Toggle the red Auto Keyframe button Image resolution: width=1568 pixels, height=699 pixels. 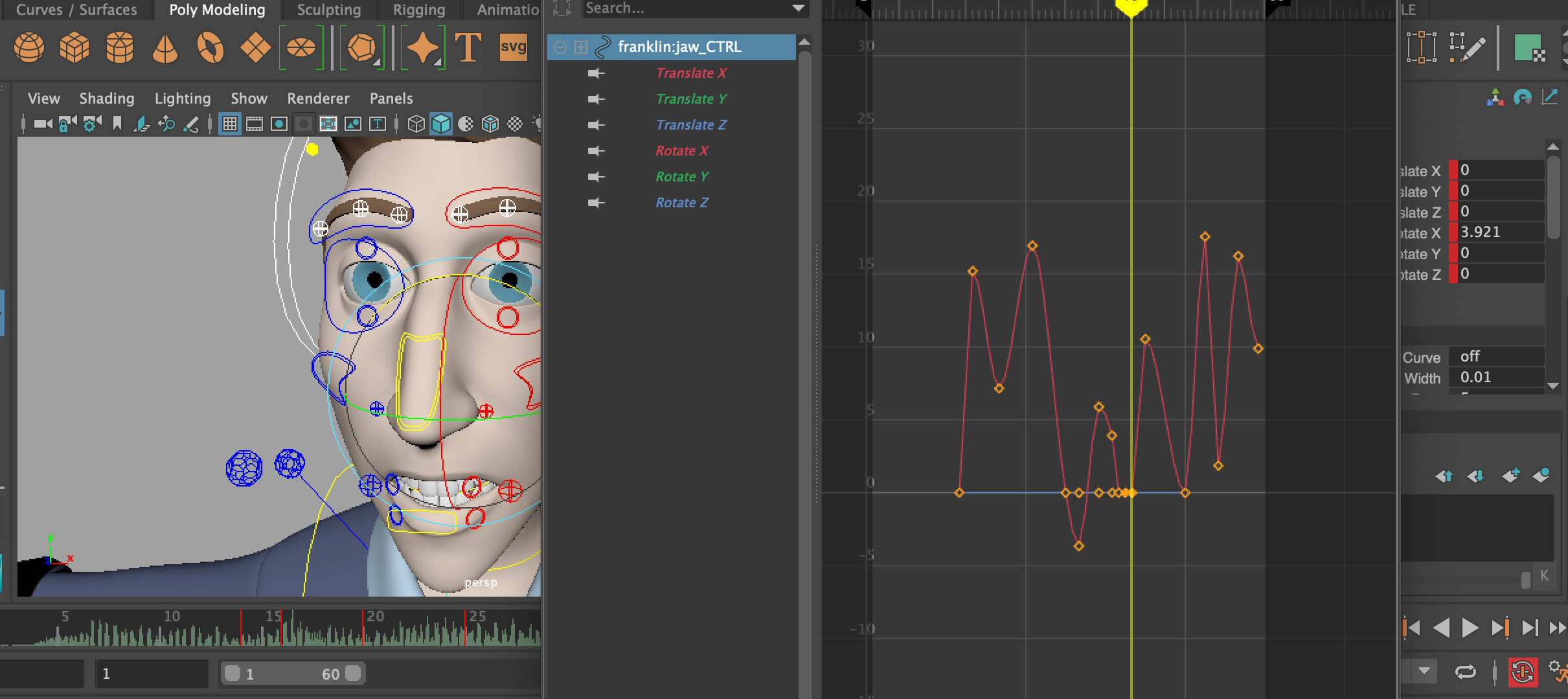click(x=1522, y=672)
